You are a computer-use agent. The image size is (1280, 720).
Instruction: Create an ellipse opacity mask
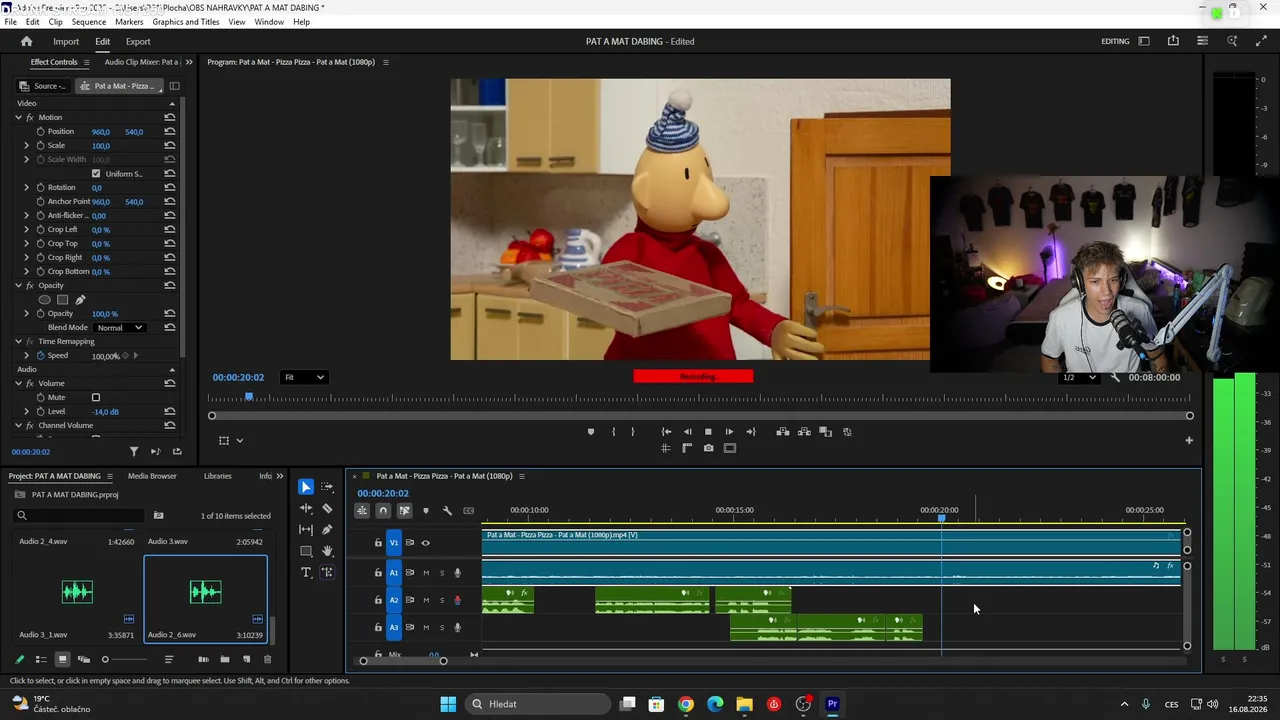[44, 299]
